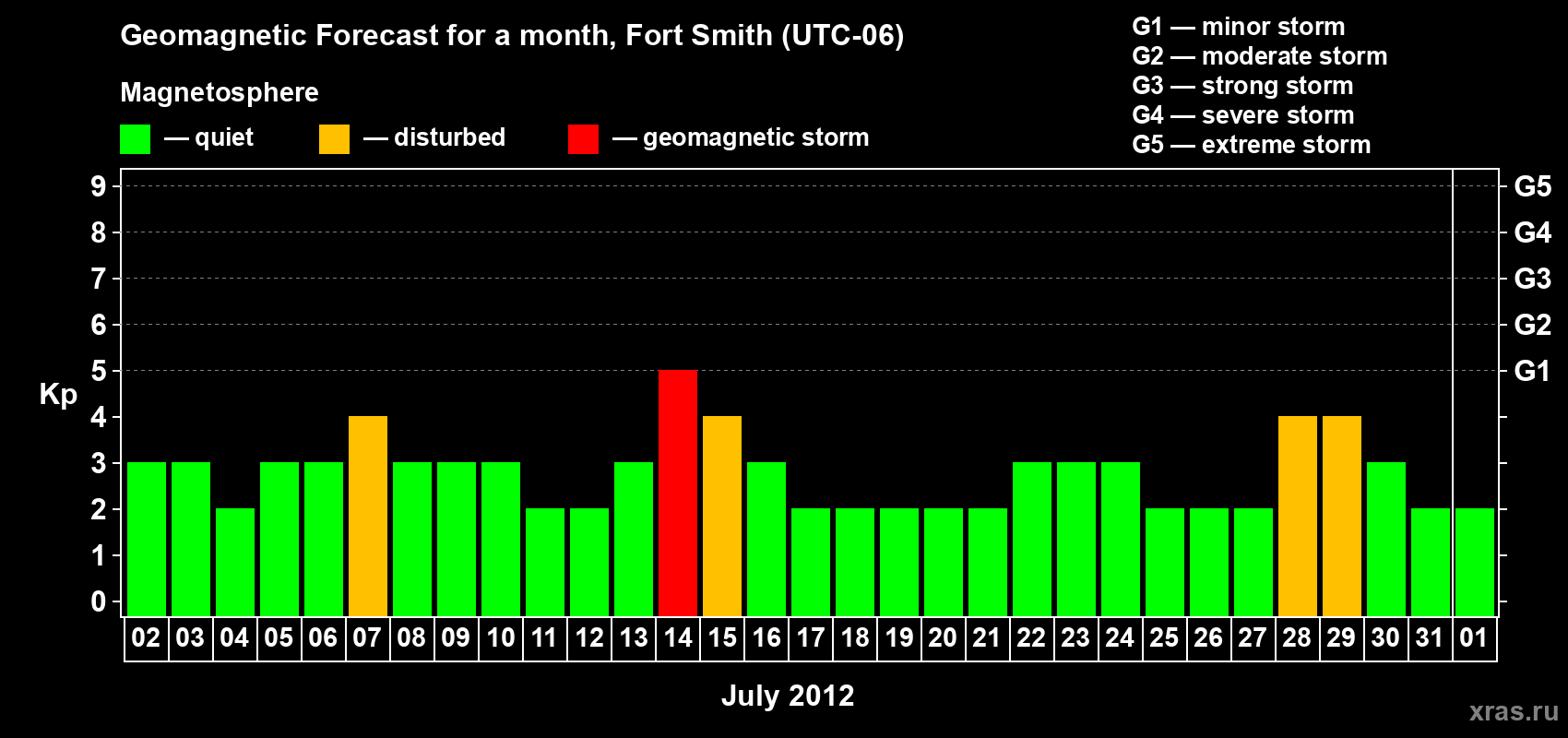Screen dimensions: 1568x738
Task: Click the G4 severe storm legend line
Action: pos(1243,115)
